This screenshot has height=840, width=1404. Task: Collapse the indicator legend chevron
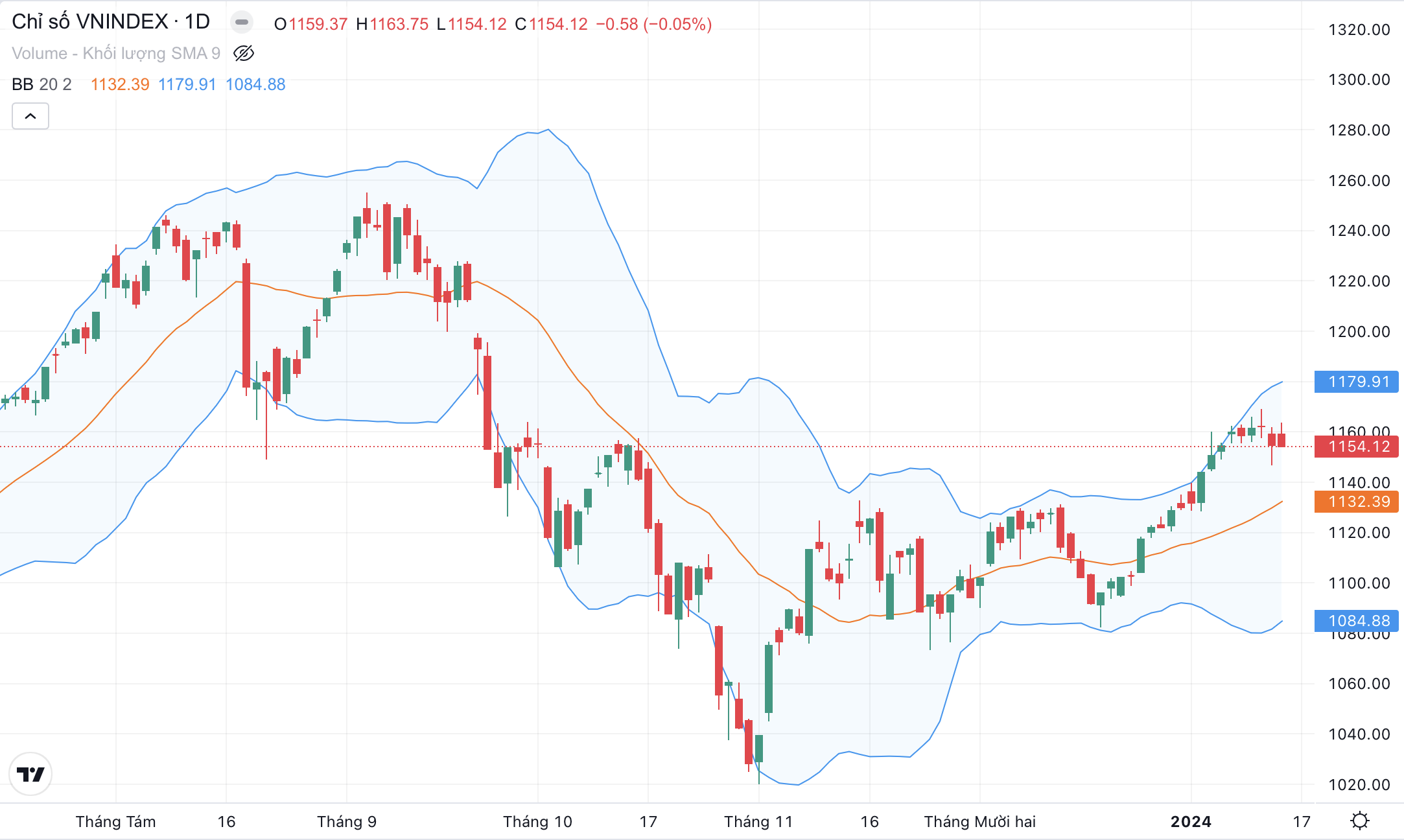(x=30, y=117)
